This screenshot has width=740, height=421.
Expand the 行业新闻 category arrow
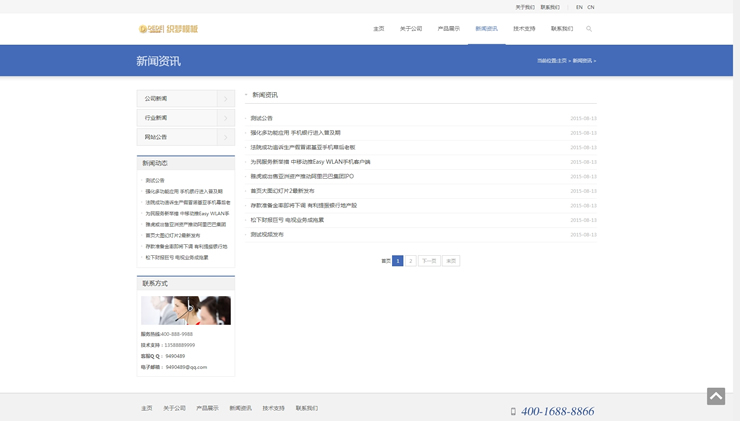(226, 118)
